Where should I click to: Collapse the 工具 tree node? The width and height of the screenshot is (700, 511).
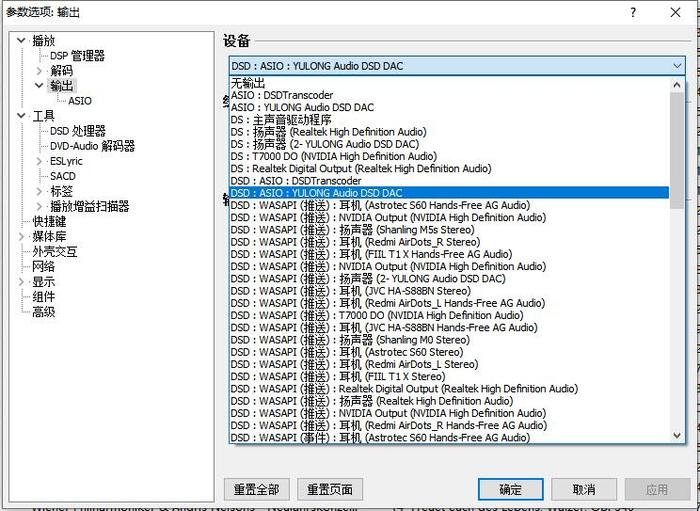tap(21, 116)
